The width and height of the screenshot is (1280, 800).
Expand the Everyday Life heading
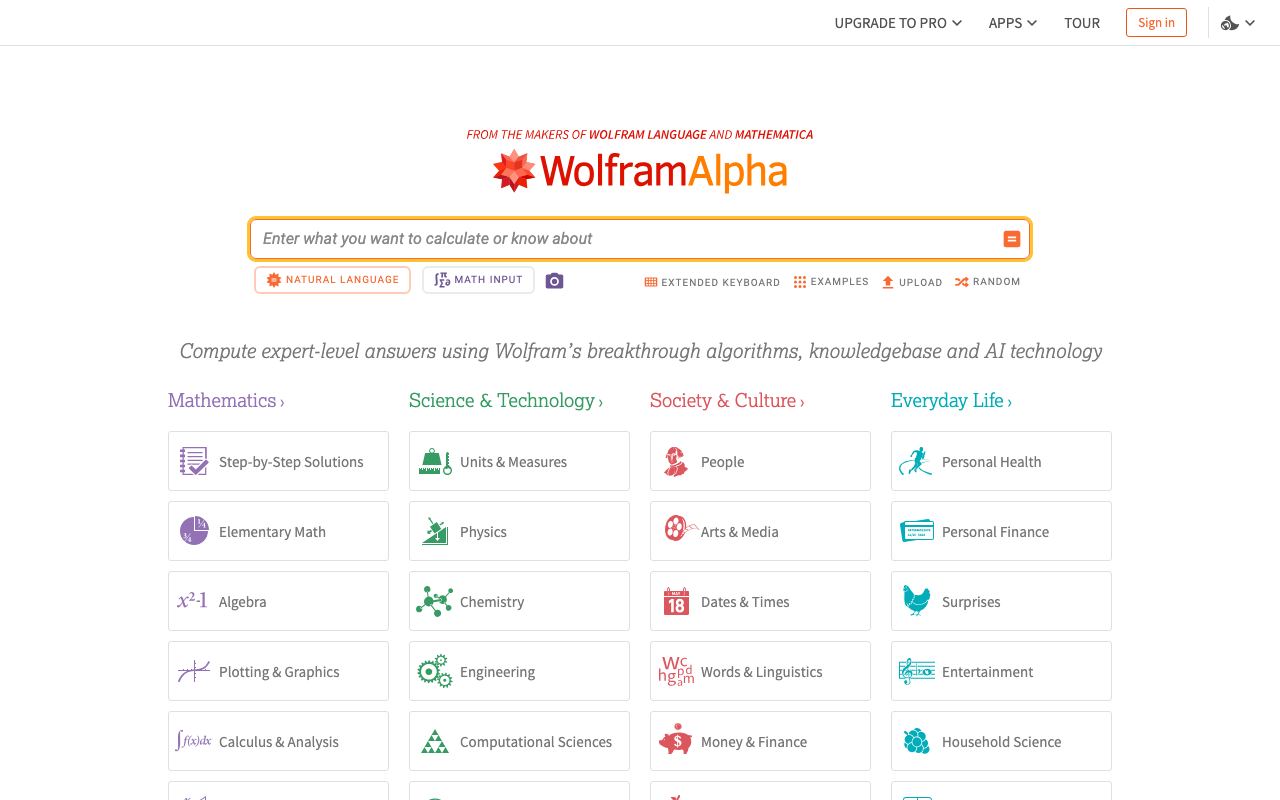pos(951,400)
